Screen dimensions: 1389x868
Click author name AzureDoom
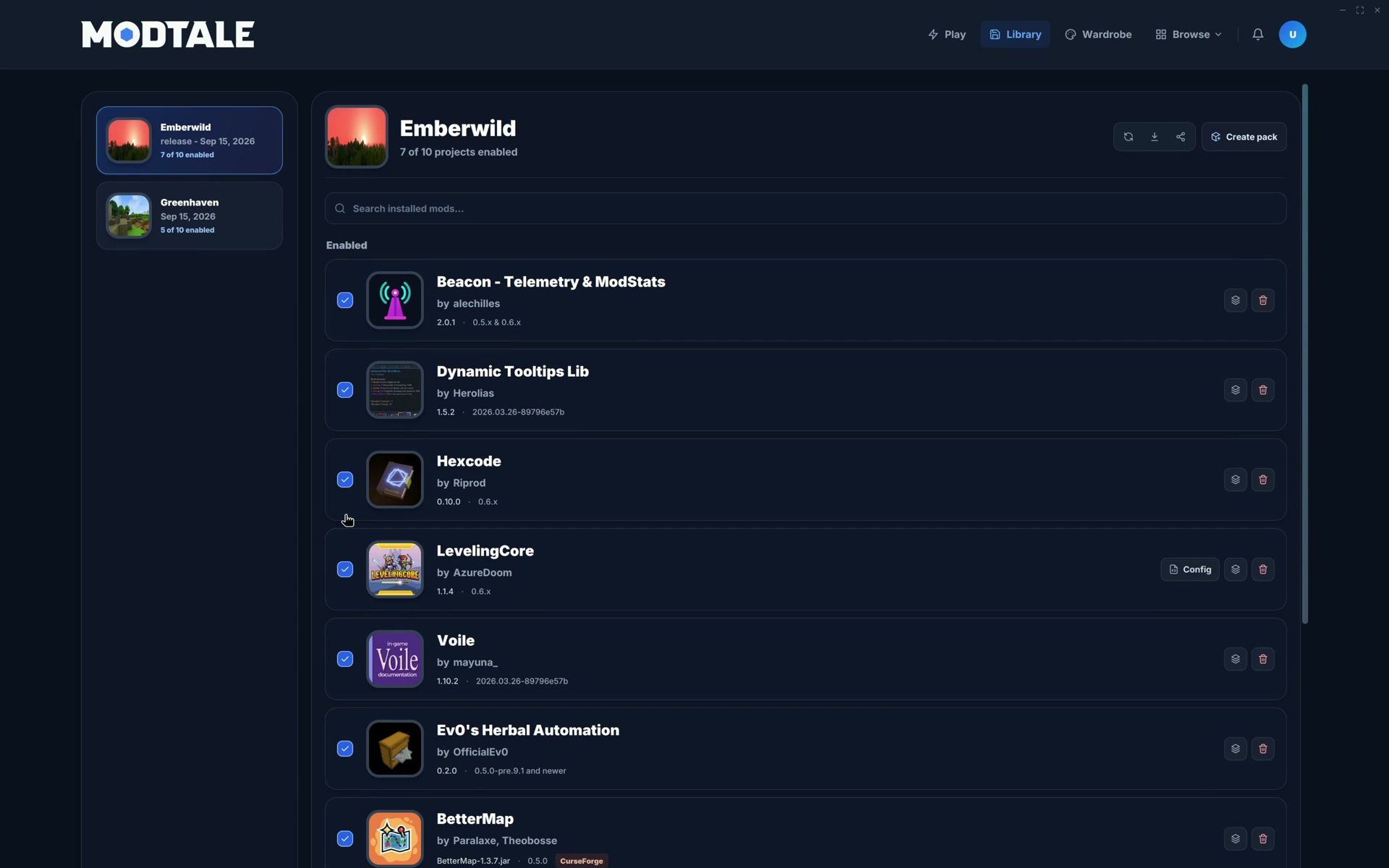pos(483,573)
